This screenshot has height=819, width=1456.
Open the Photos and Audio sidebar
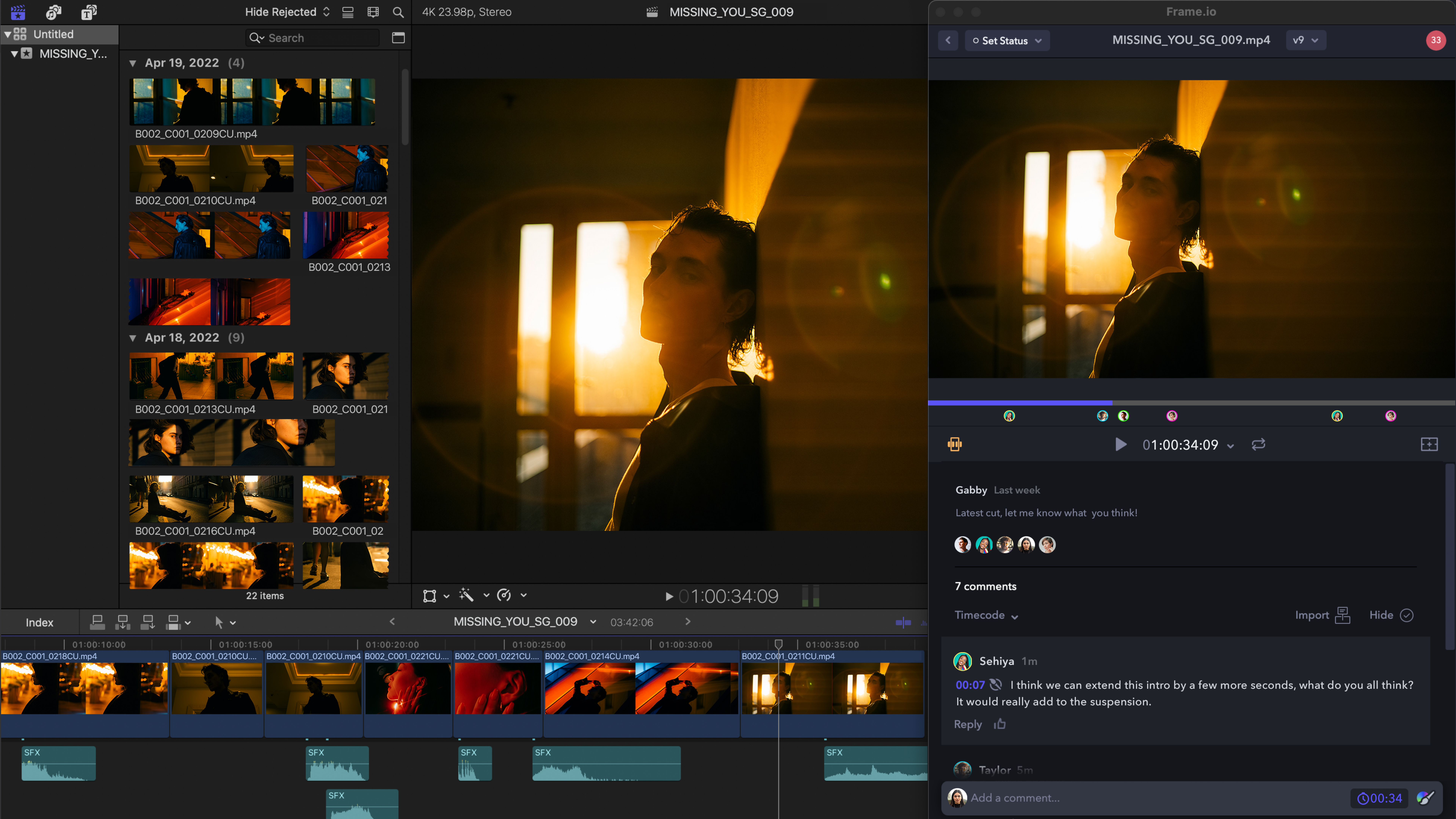tap(54, 12)
